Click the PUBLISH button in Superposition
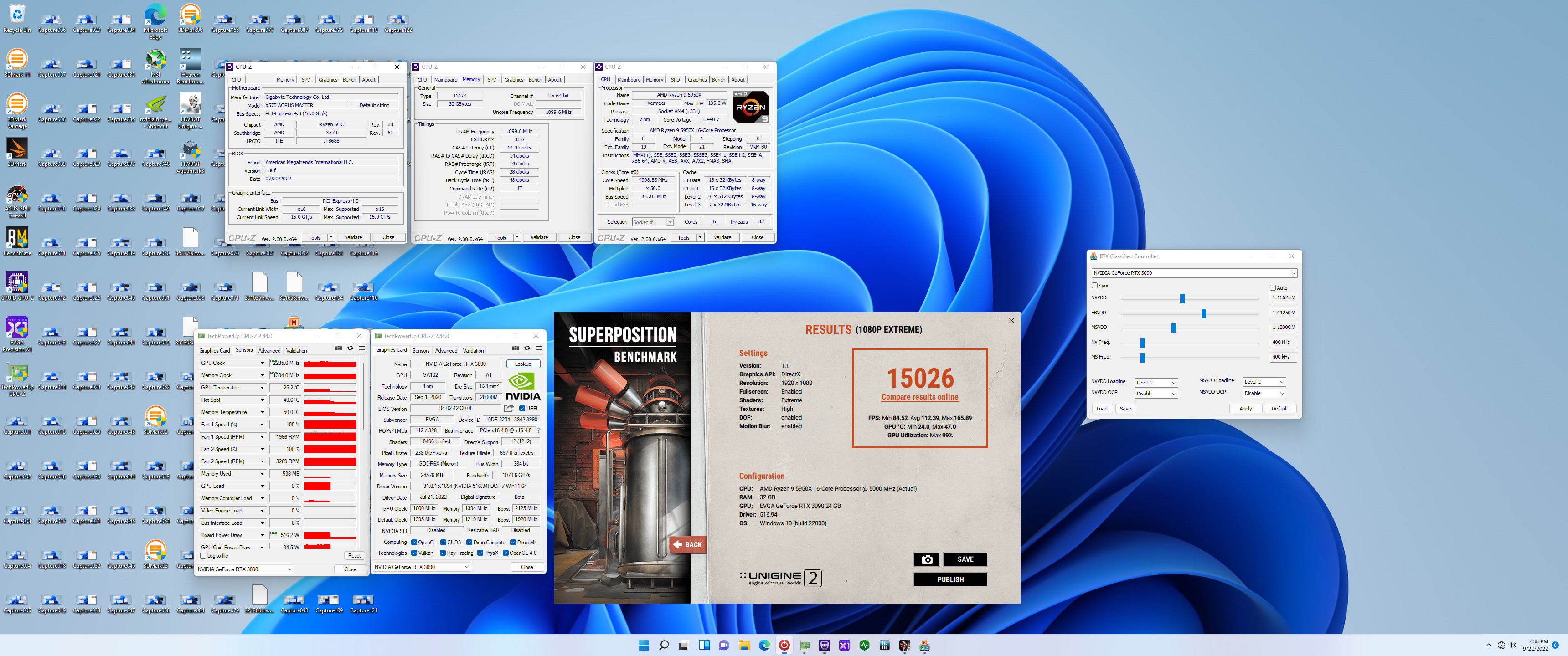 pyautogui.click(x=950, y=579)
